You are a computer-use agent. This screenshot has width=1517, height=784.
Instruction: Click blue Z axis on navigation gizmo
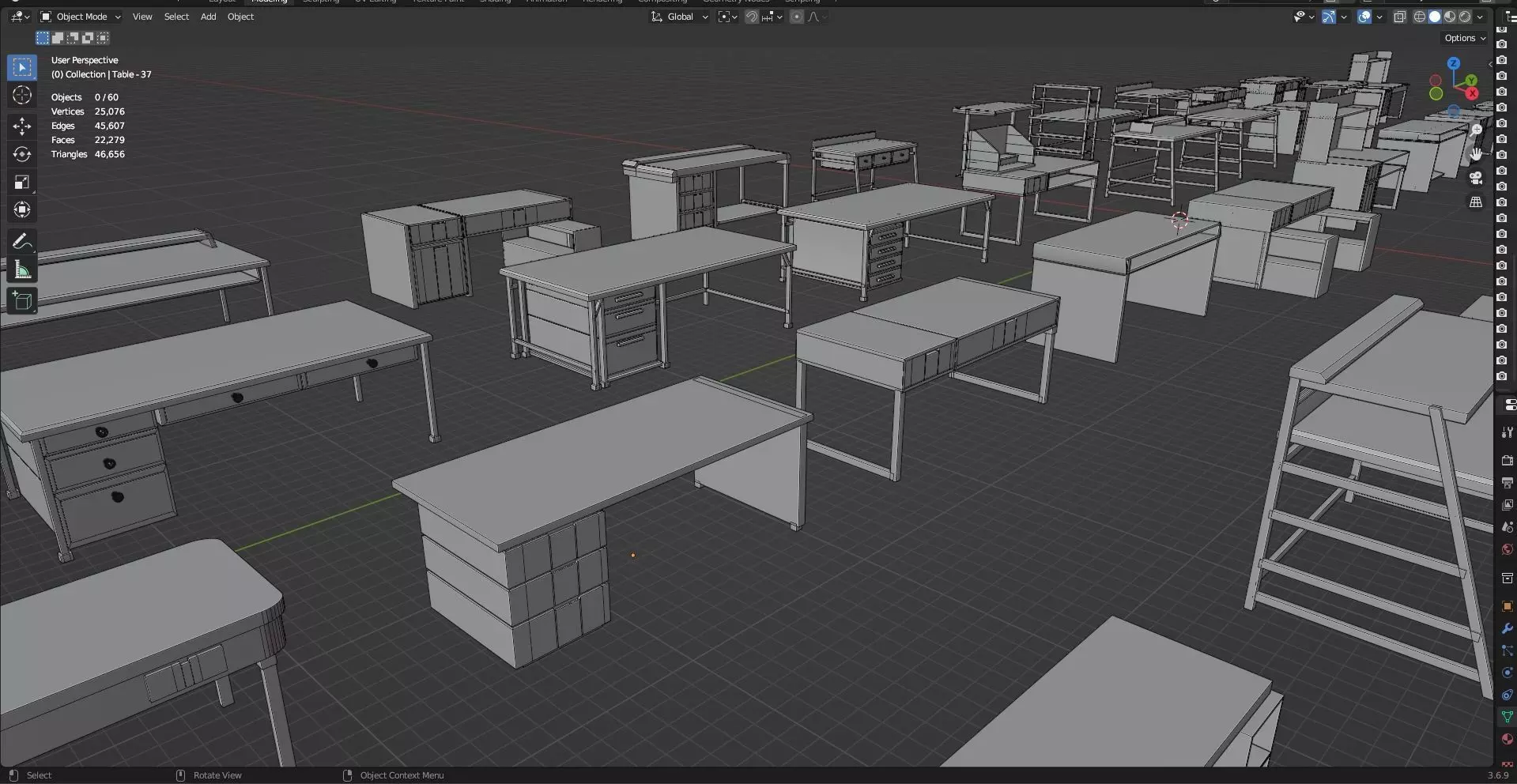click(1453, 63)
